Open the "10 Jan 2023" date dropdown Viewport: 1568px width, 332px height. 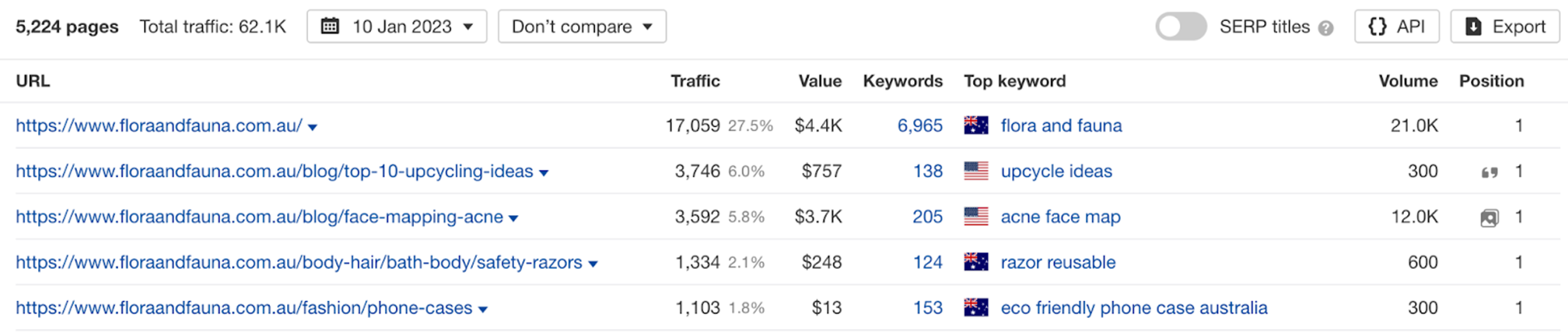[403, 26]
